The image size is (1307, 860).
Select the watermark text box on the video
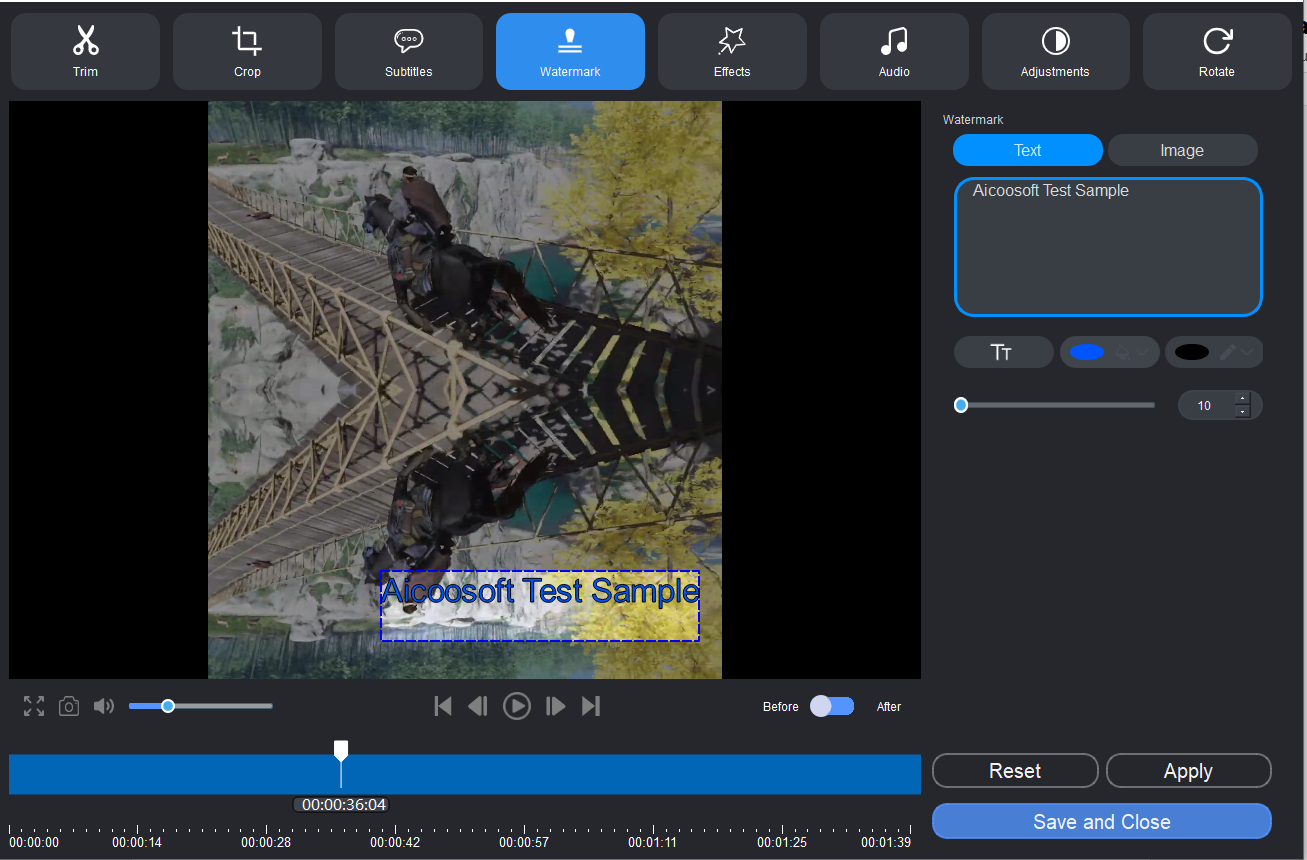(x=540, y=606)
